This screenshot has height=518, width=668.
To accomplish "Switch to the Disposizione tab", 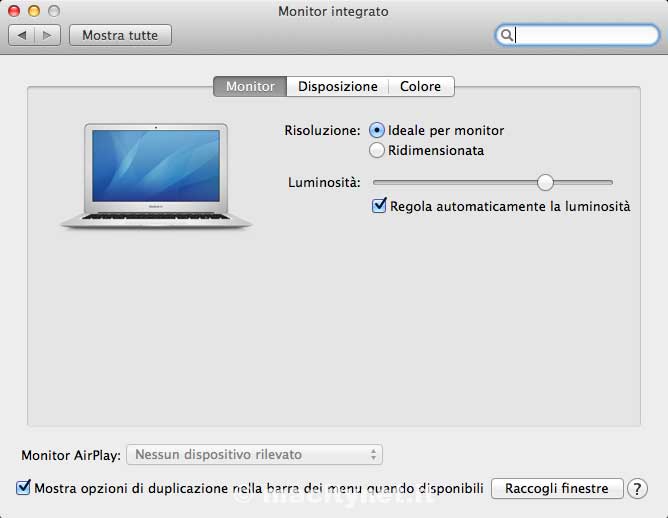I will pos(337,86).
